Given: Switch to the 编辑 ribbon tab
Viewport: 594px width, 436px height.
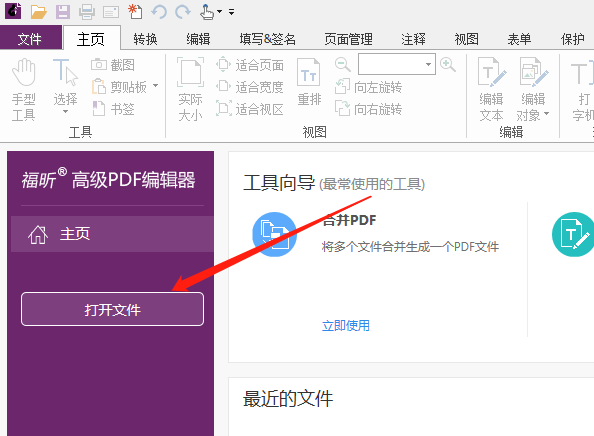Looking at the screenshot, I should (198, 39).
